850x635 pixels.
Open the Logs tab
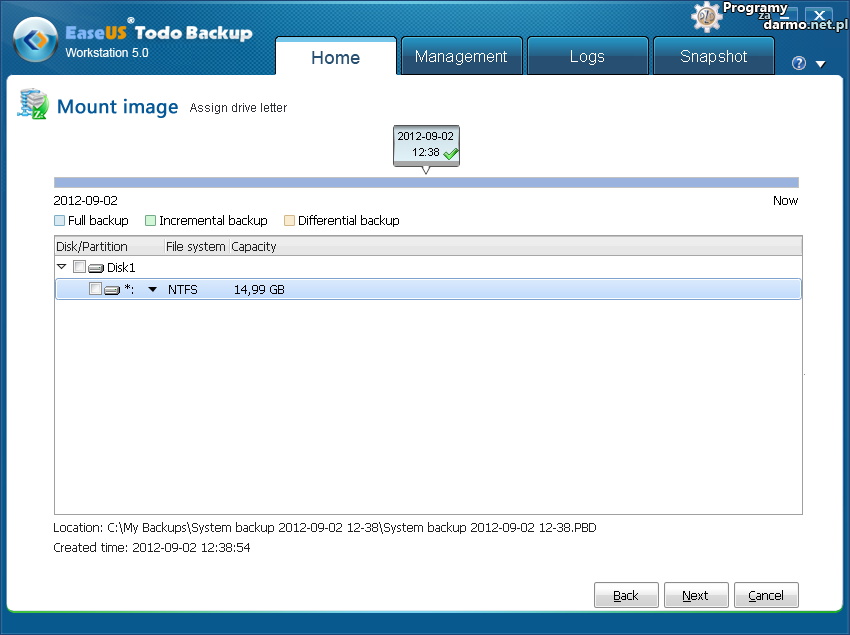click(587, 57)
